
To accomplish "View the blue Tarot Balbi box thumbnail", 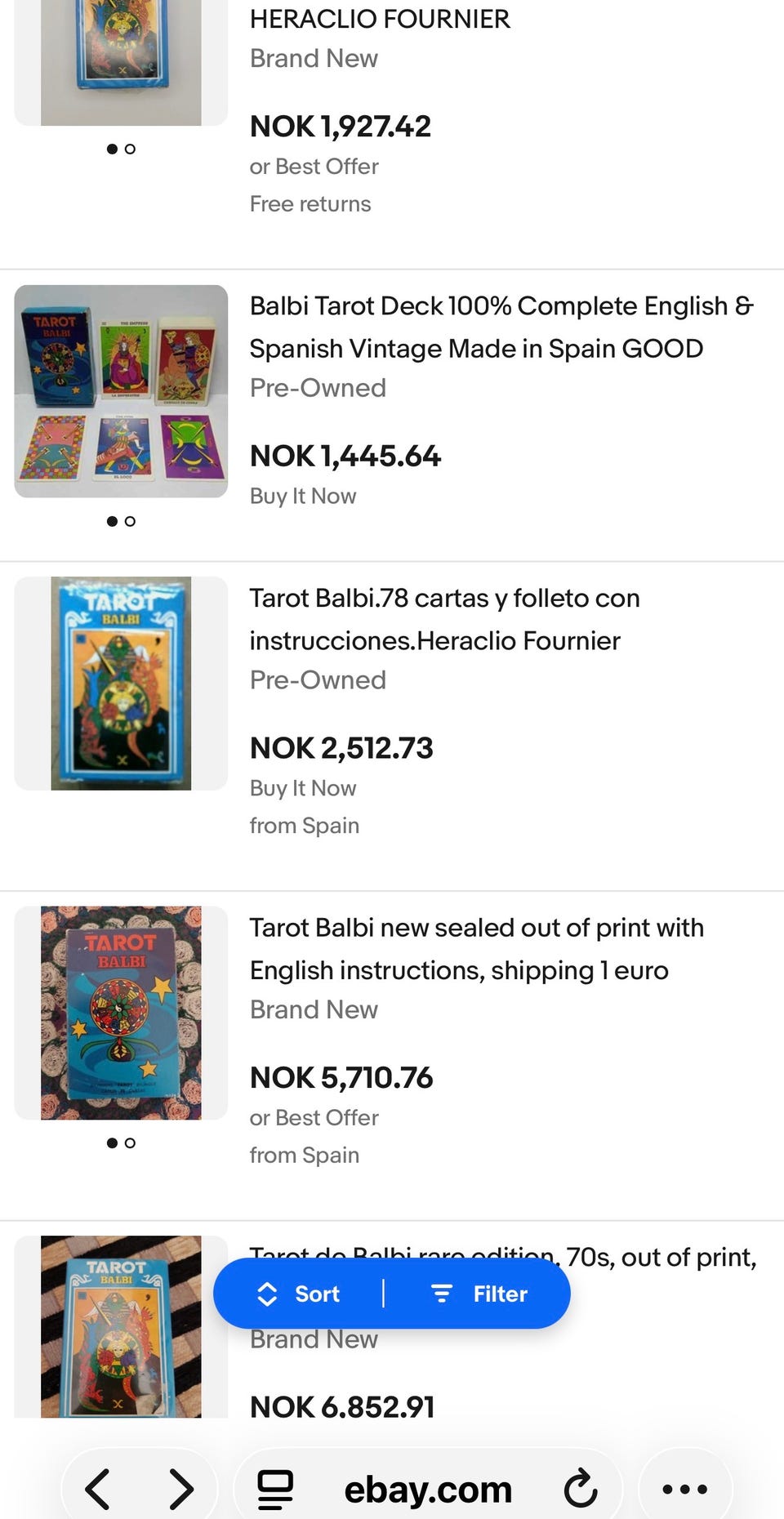I will point(121,684).
